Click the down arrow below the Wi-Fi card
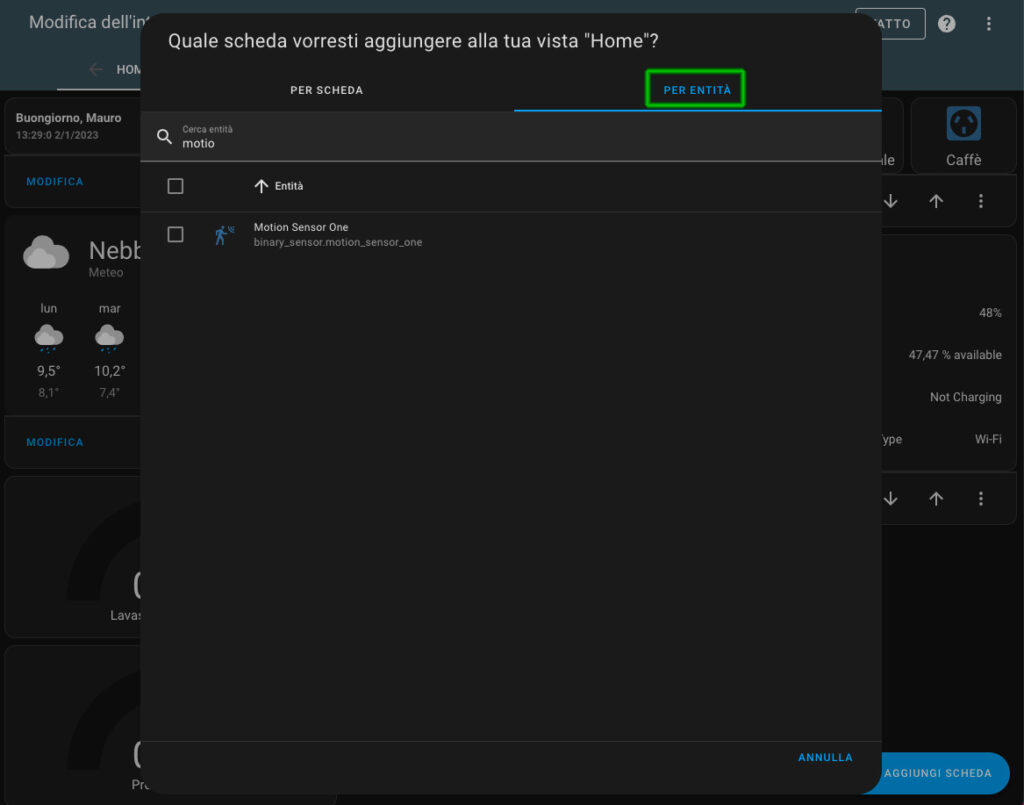 tap(890, 498)
